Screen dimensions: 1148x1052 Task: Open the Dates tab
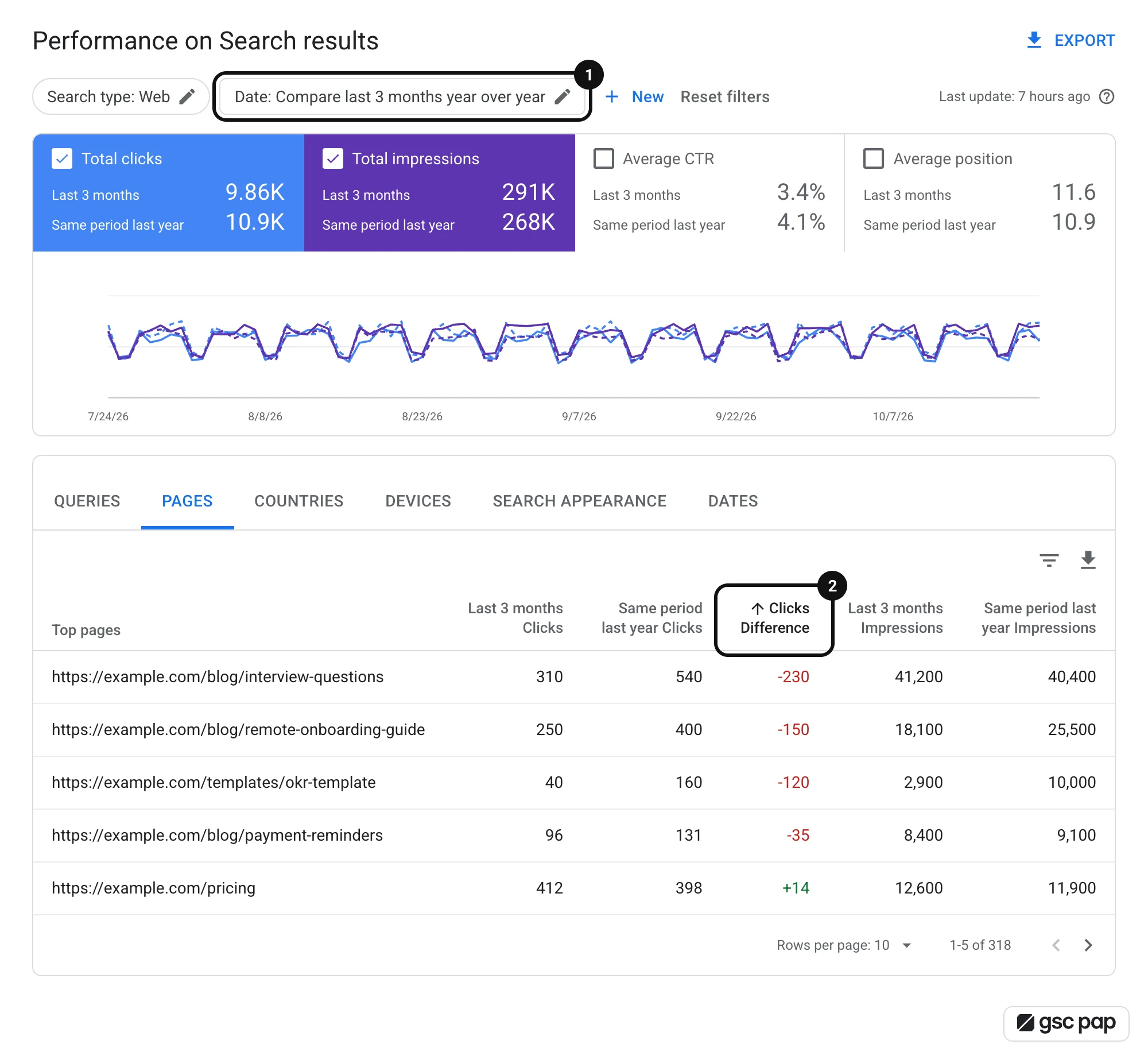(733, 501)
